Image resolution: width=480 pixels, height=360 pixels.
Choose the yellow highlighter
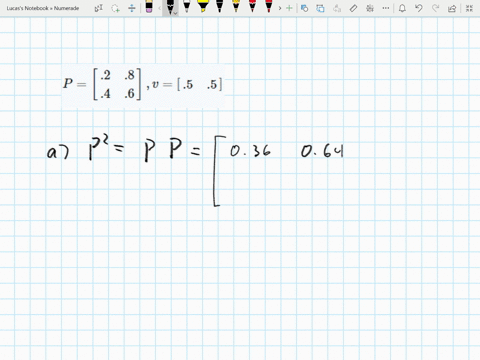(203, 7)
